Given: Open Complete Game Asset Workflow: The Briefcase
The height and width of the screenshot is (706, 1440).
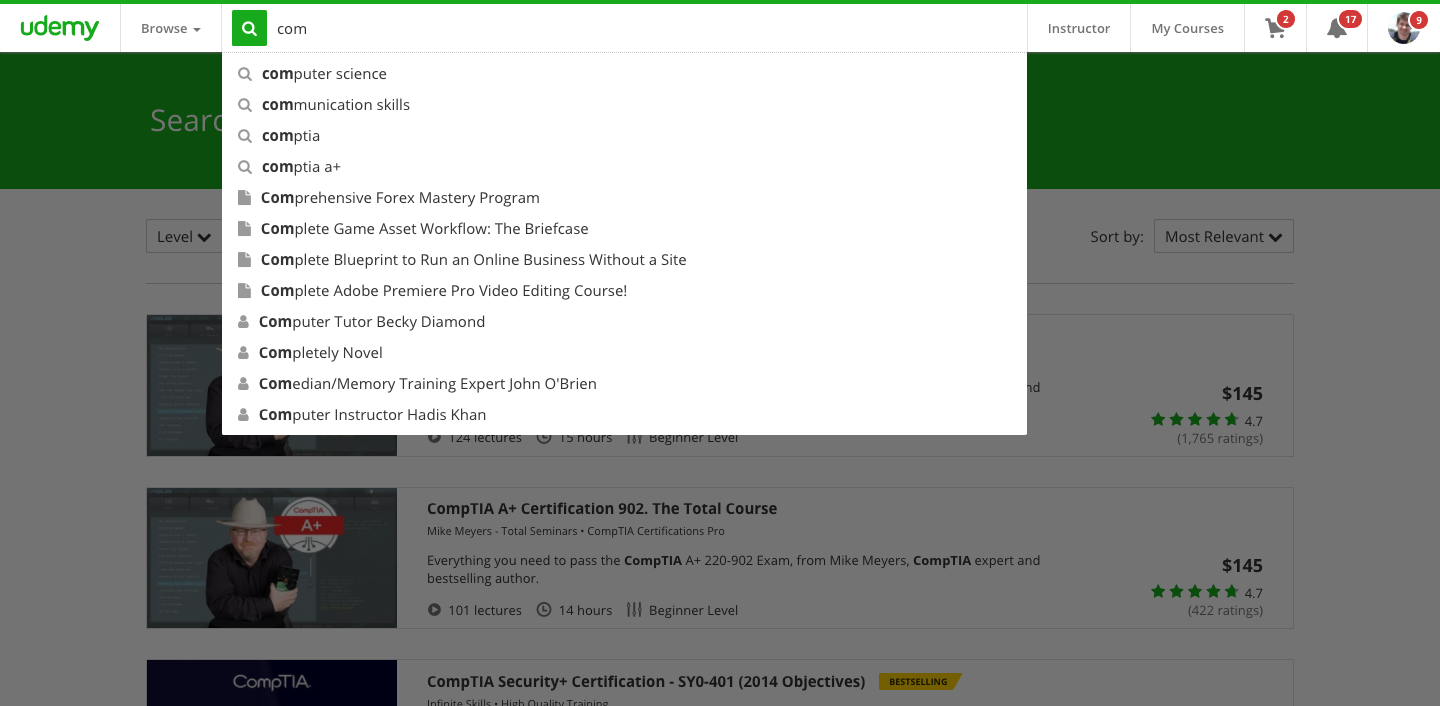Looking at the screenshot, I should [x=624, y=229].
